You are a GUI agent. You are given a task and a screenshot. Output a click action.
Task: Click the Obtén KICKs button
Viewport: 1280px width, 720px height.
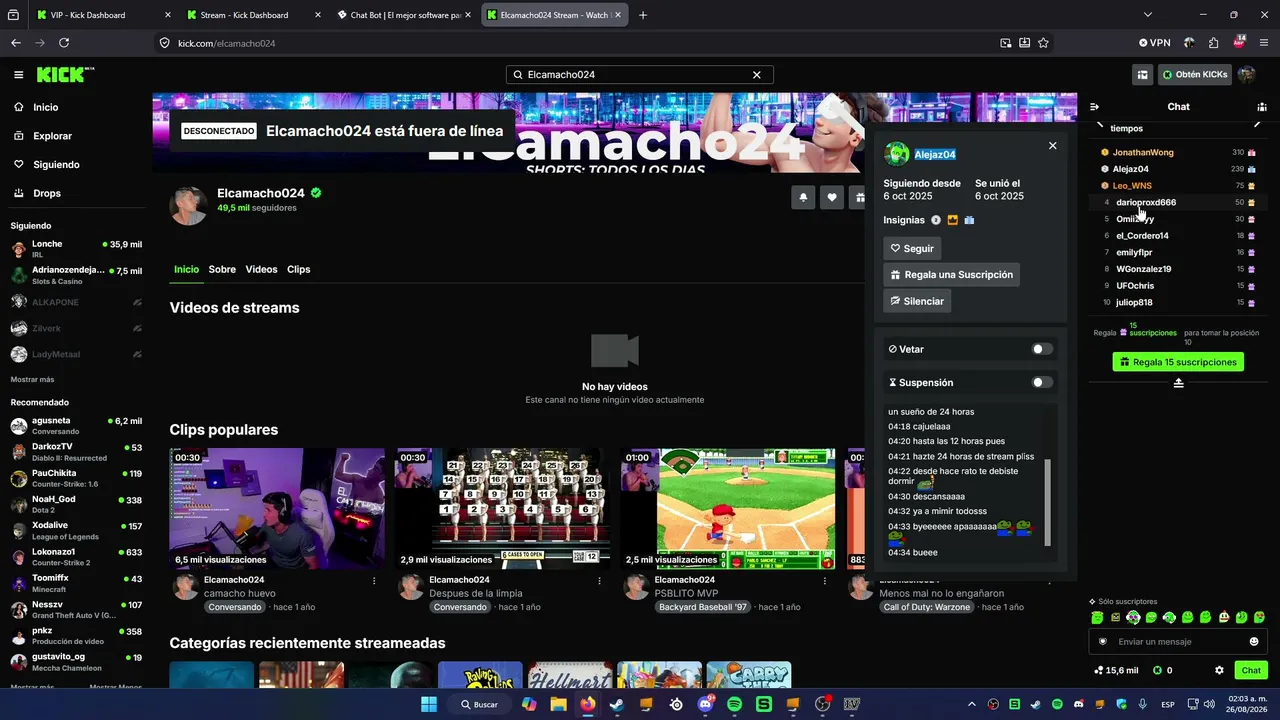(1194, 75)
